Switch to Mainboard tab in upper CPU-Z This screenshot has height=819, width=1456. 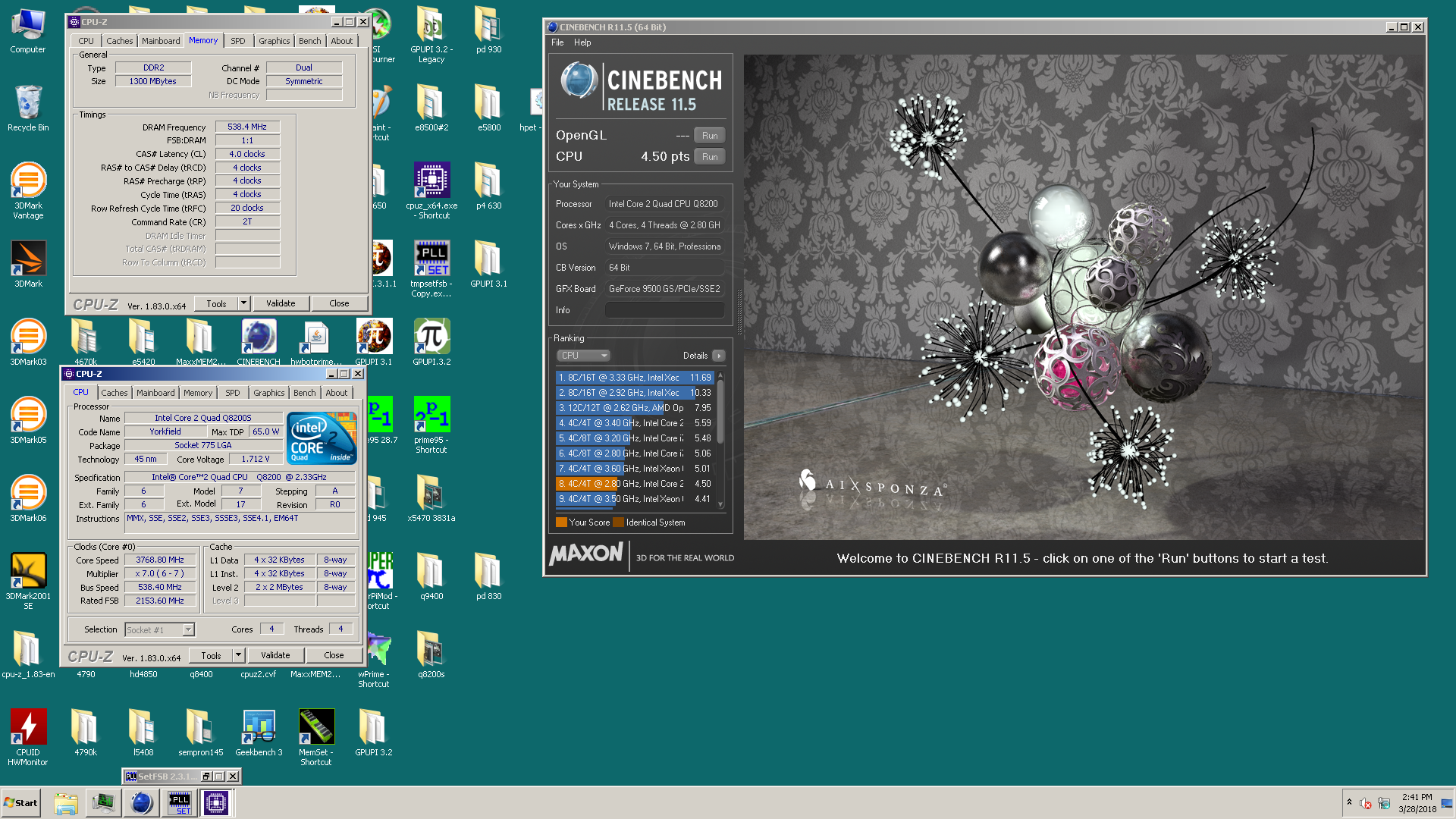[x=161, y=41]
